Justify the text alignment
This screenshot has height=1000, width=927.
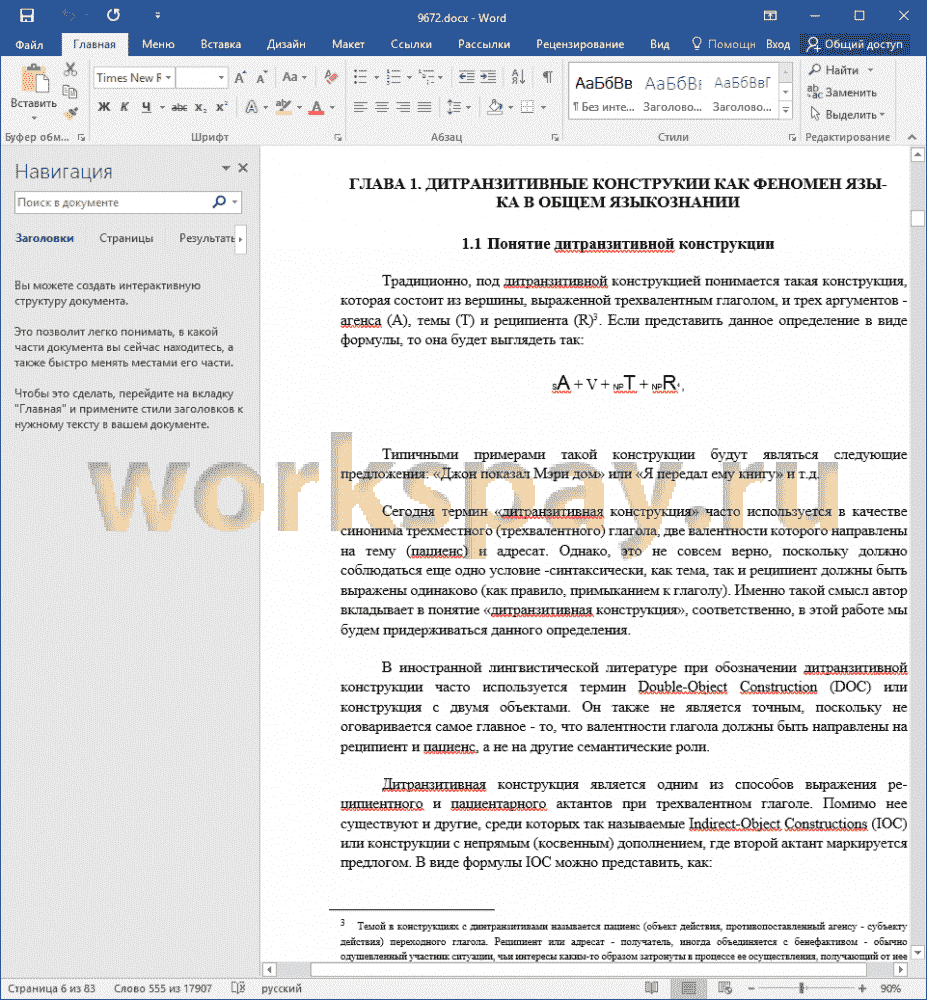click(x=424, y=107)
